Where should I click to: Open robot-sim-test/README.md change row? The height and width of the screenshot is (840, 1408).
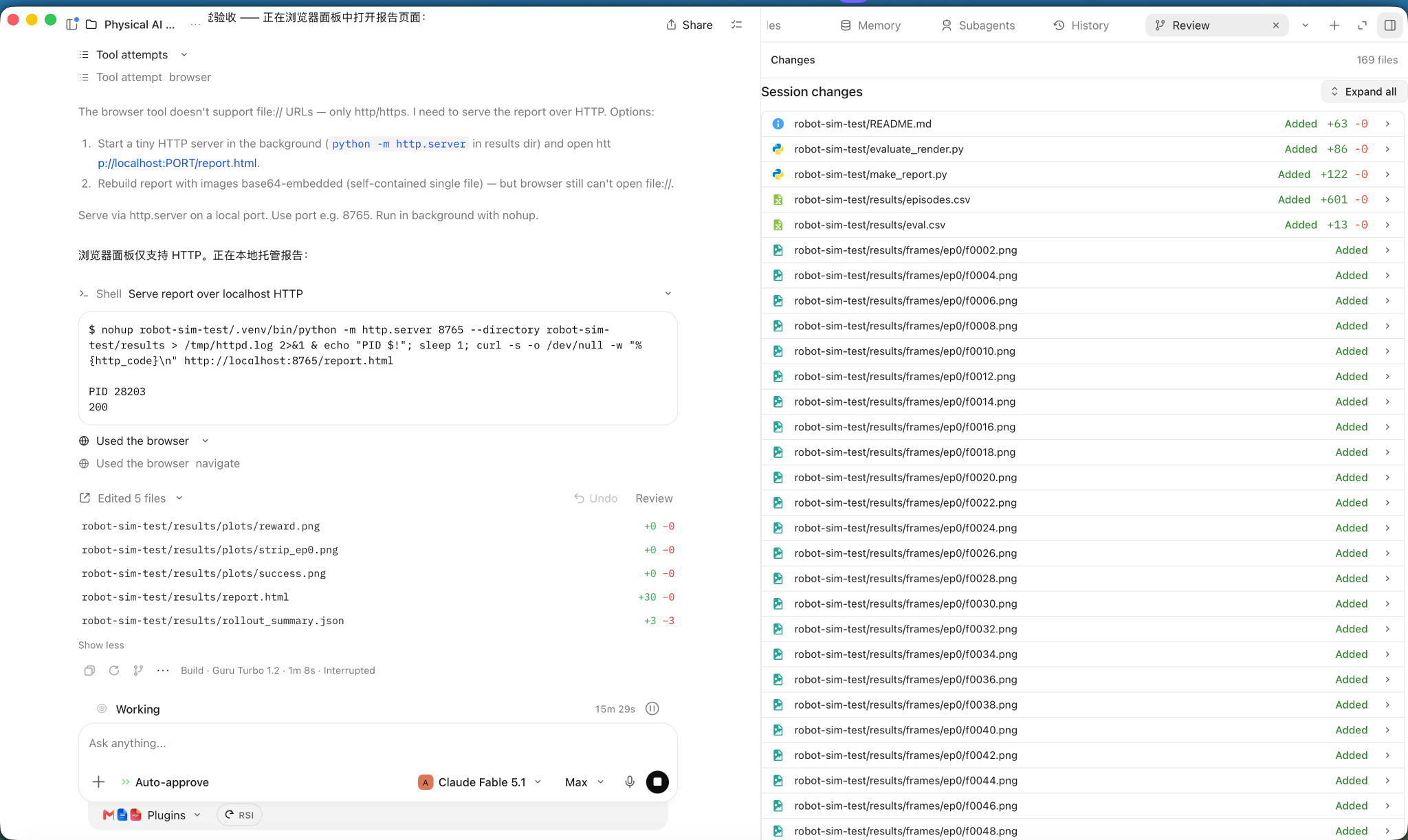(1083, 124)
